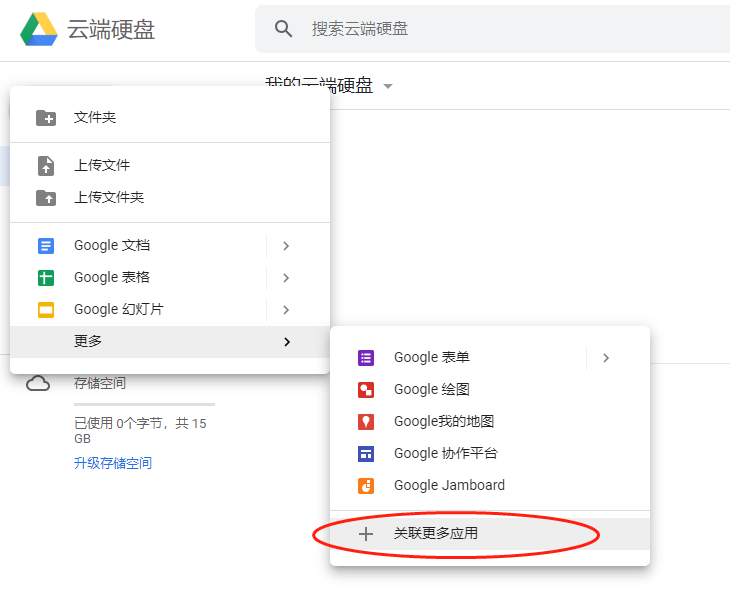
Task: Click the upload folder icon
Action: point(46,198)
